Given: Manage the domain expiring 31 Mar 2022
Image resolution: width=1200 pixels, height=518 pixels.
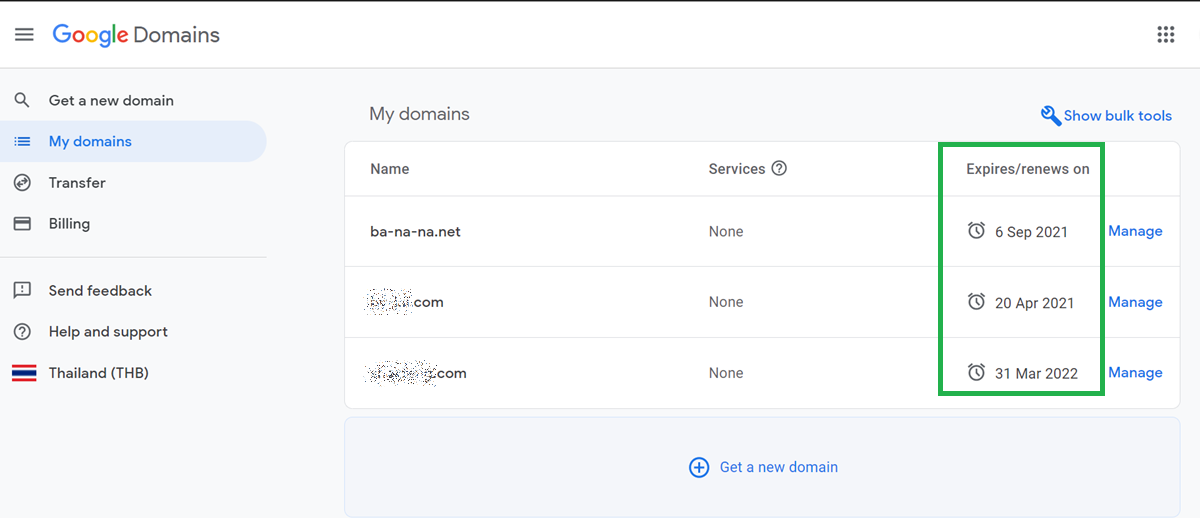Looking at the screenshot, I should 1135,373.
